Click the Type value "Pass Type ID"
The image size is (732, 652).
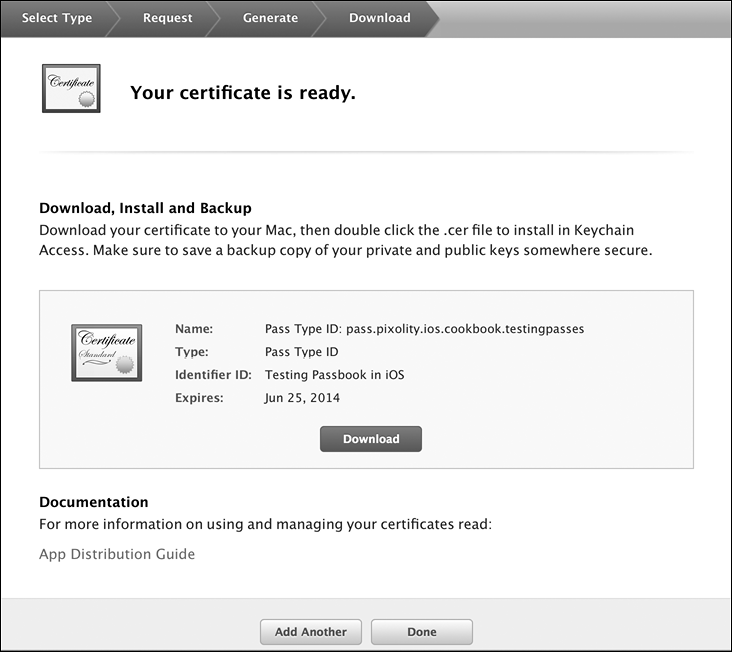pos(301,352)
